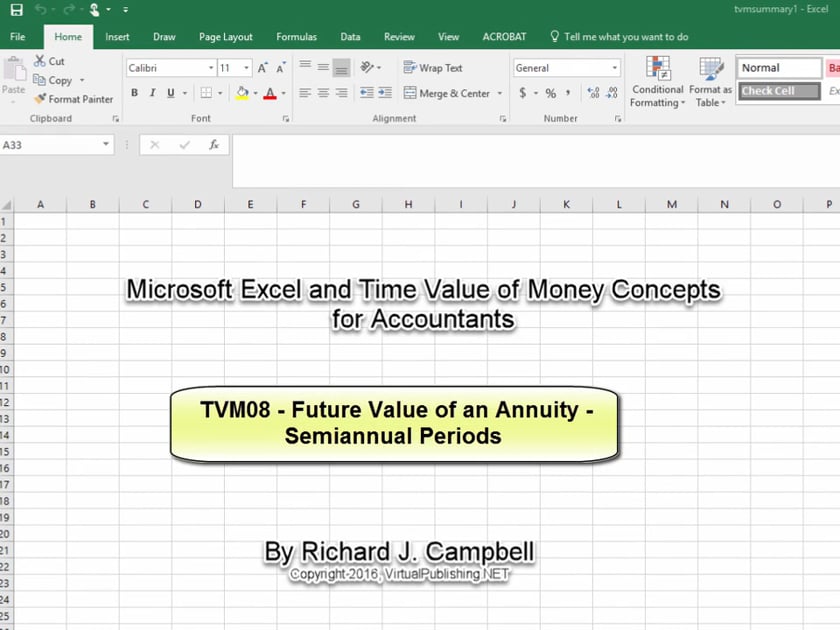Select Middle Align icon

click(323, 67)
